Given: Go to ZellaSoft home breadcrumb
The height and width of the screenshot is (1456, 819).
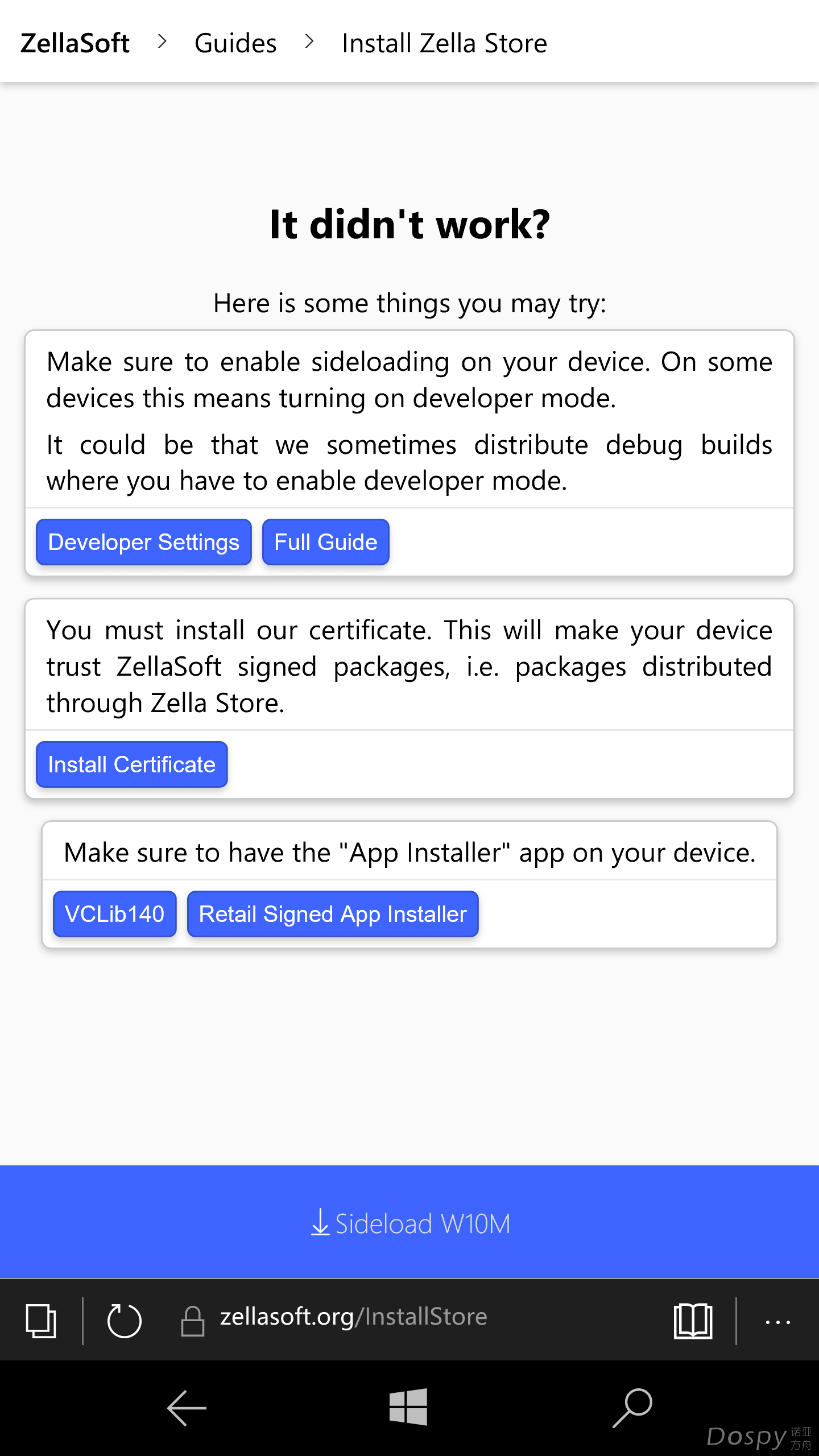Looking at the screenshot, I should coord(75,43).
